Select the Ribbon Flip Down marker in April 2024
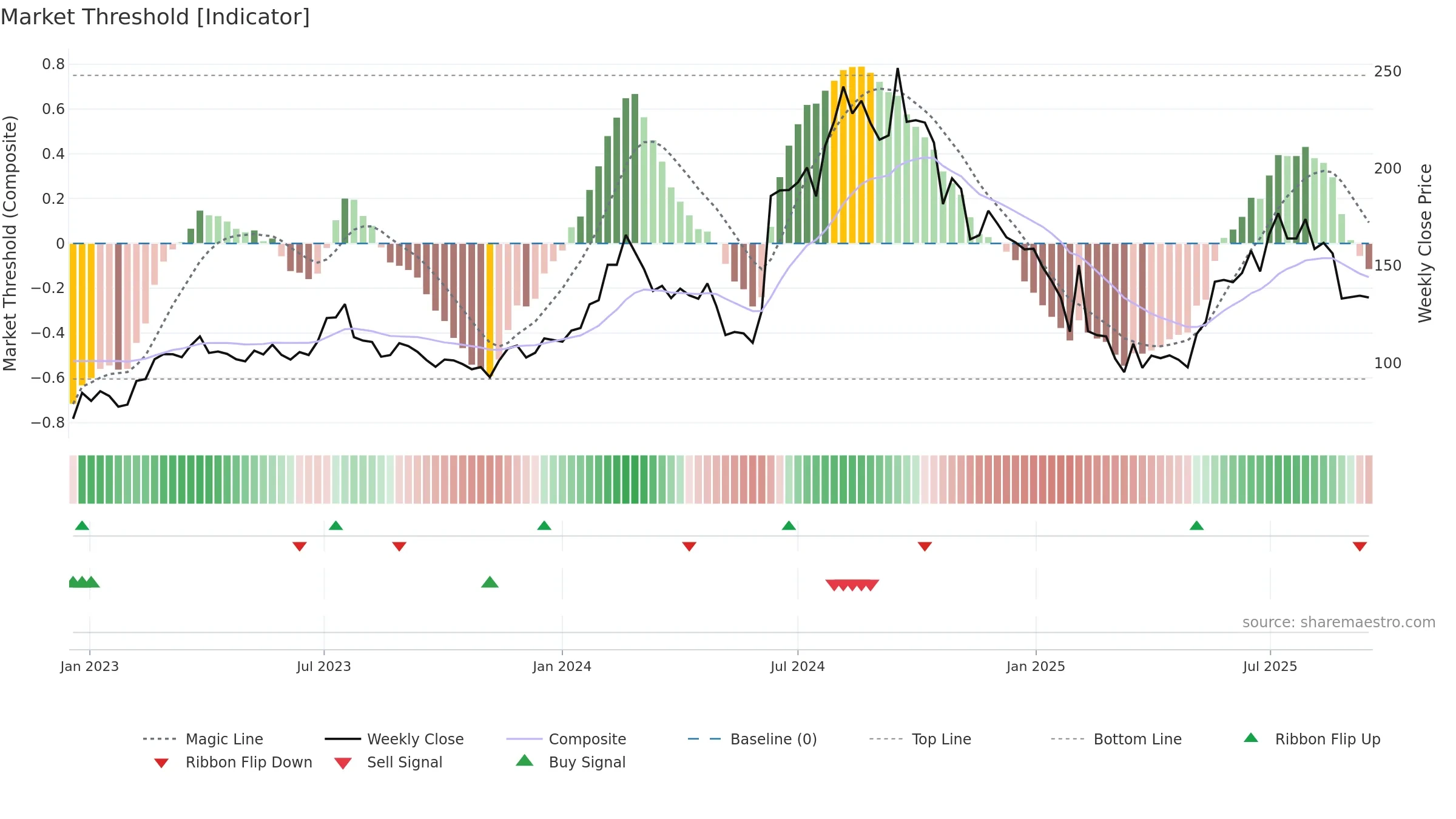The image size is (1456, 819). (689, 547)
